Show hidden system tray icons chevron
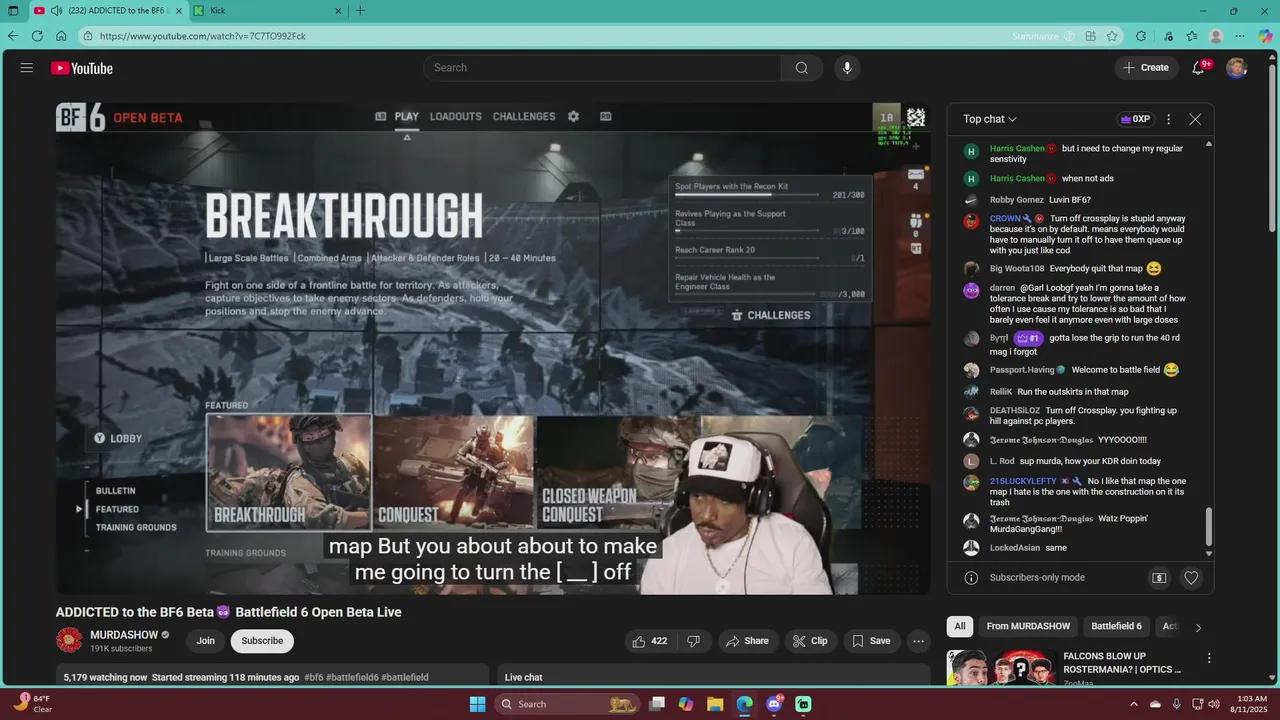 pyautogui.click(x=1134, y=704)
